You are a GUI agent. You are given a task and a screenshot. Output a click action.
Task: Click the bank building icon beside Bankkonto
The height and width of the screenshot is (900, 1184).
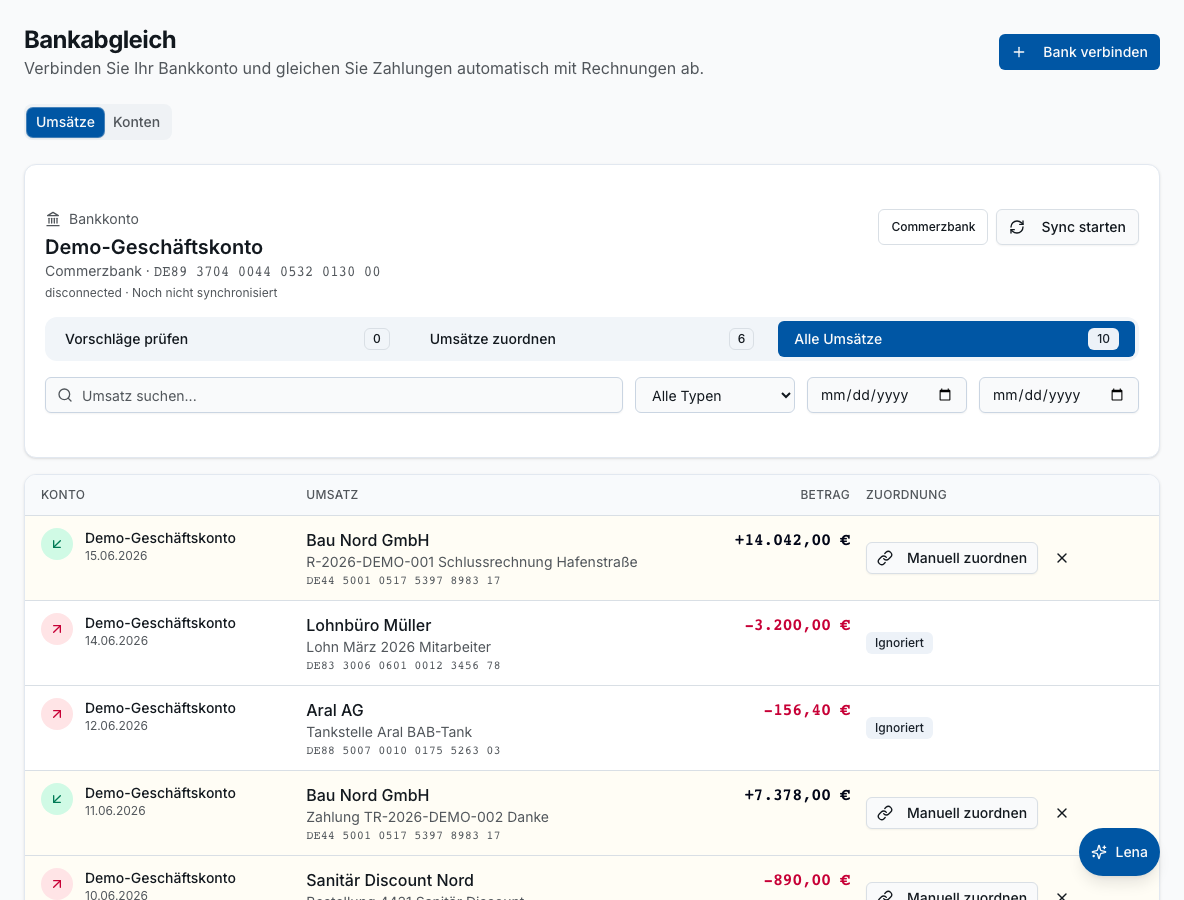pyautogui.click(x=53, y=219)
